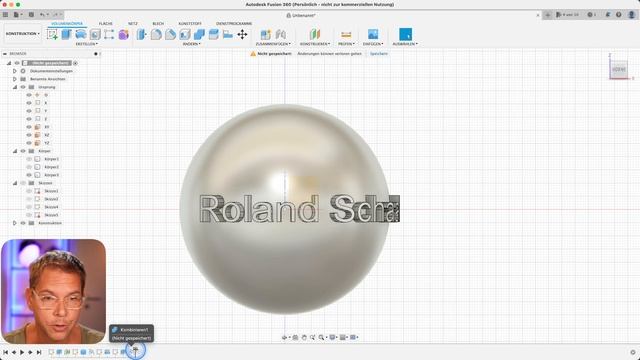Select the Press Pull tool
This screenshot has height=360, width=640.
click(142, 34)
